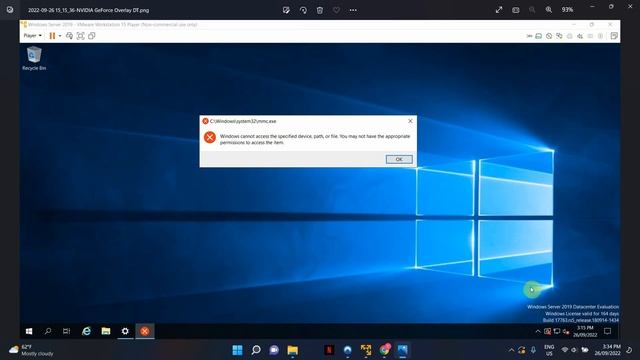Click the Photos app icon at top-left
Screen dimensions: 640x360
pyautogui.click(x=10, y=10)
